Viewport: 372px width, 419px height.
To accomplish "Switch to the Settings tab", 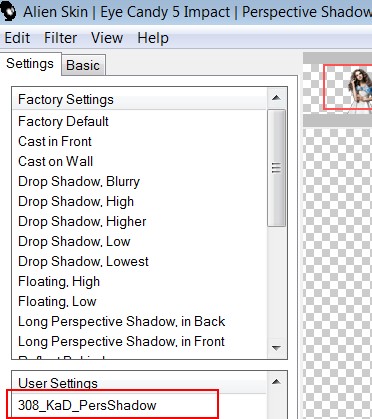I will 30,63.
